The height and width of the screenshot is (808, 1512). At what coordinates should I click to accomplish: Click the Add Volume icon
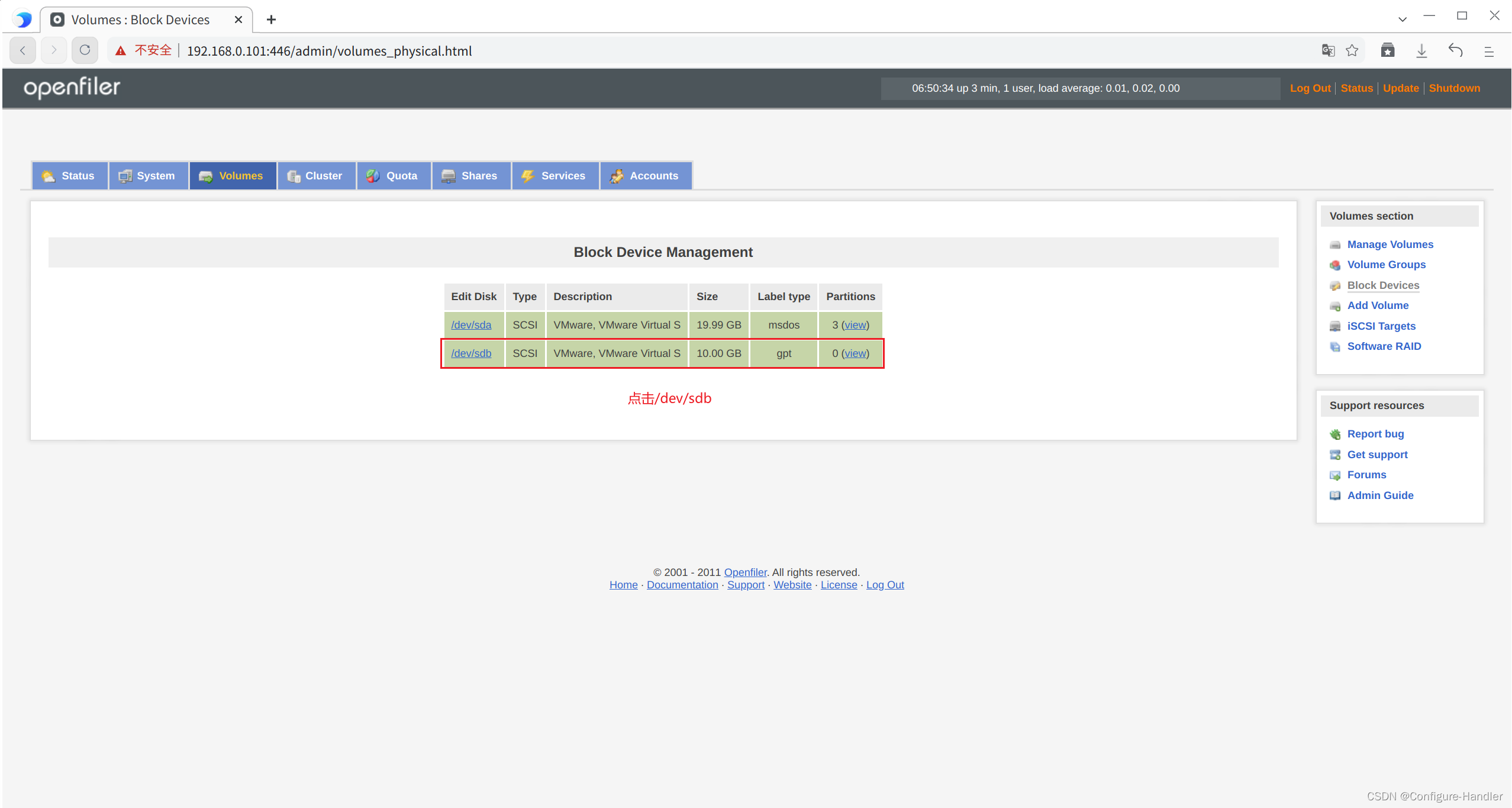(1336, 306)
